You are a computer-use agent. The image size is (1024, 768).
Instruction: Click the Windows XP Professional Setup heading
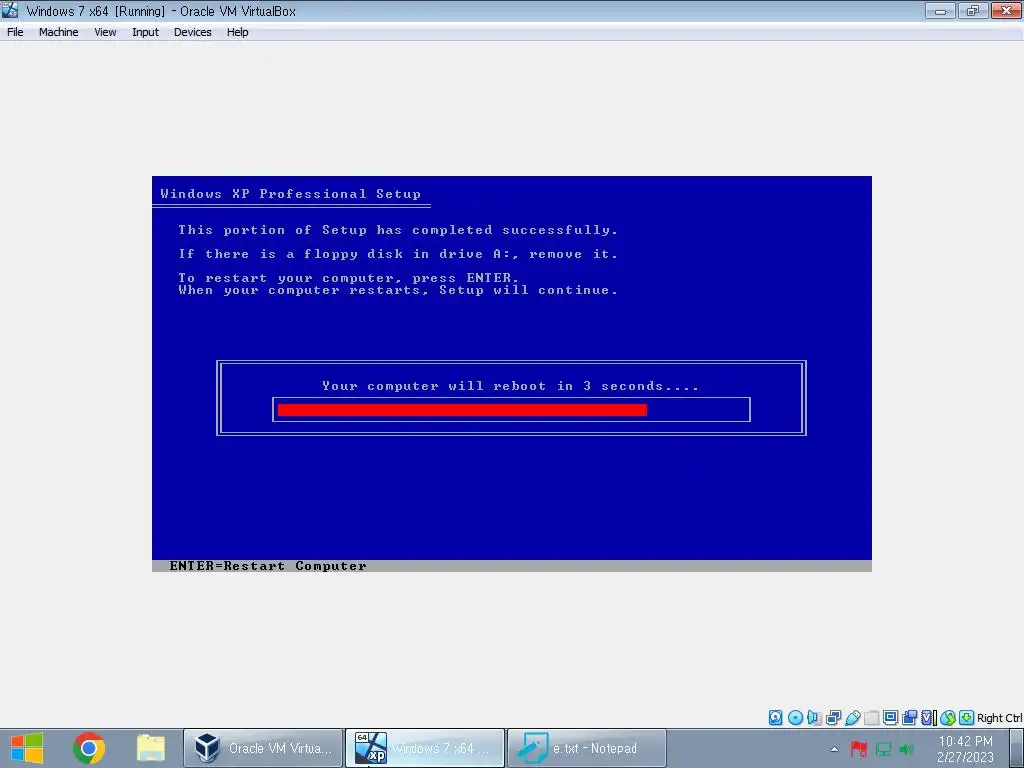(x=291, y=194)
